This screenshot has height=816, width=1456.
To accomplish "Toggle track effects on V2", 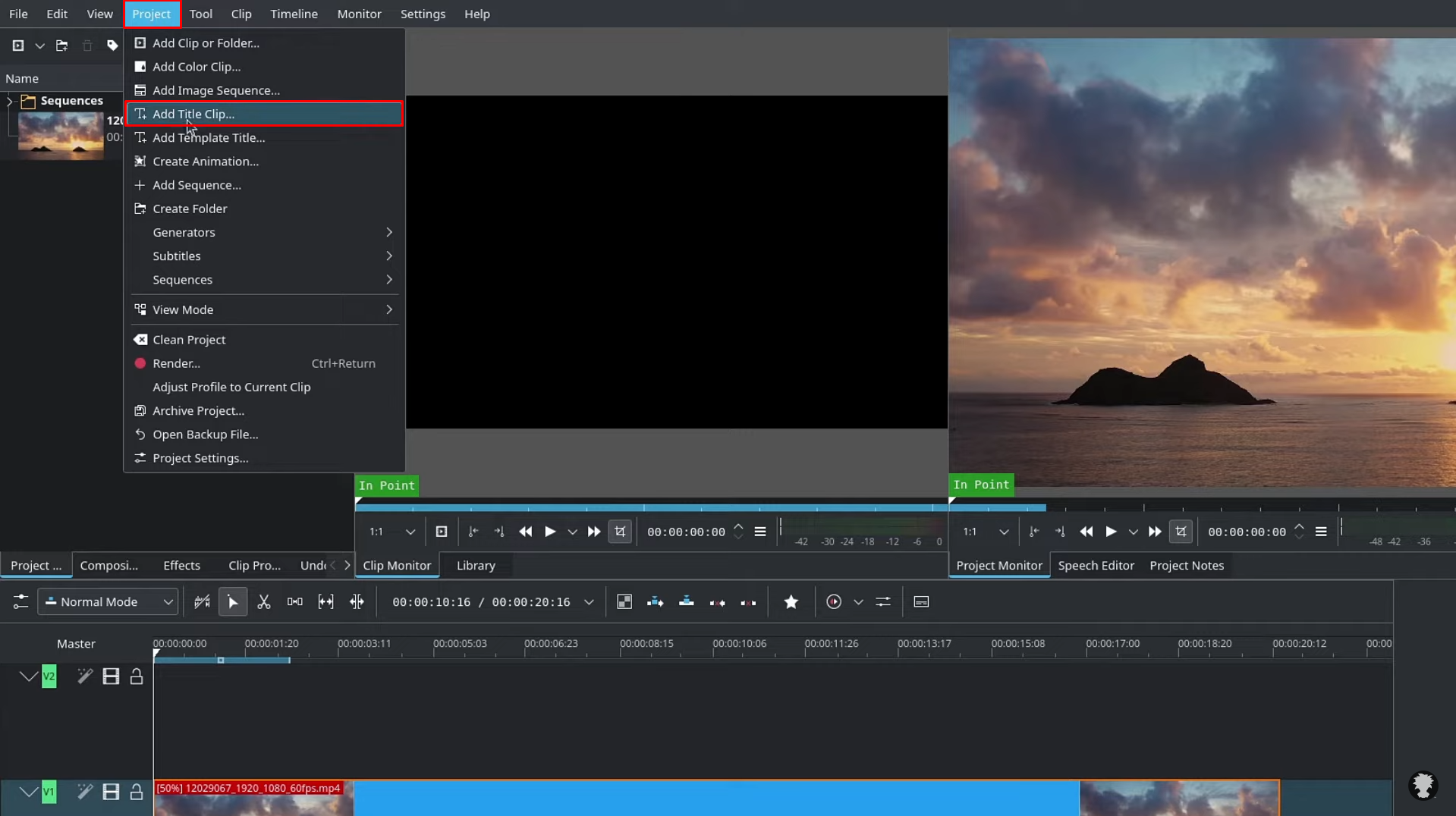I will point(85,676).
